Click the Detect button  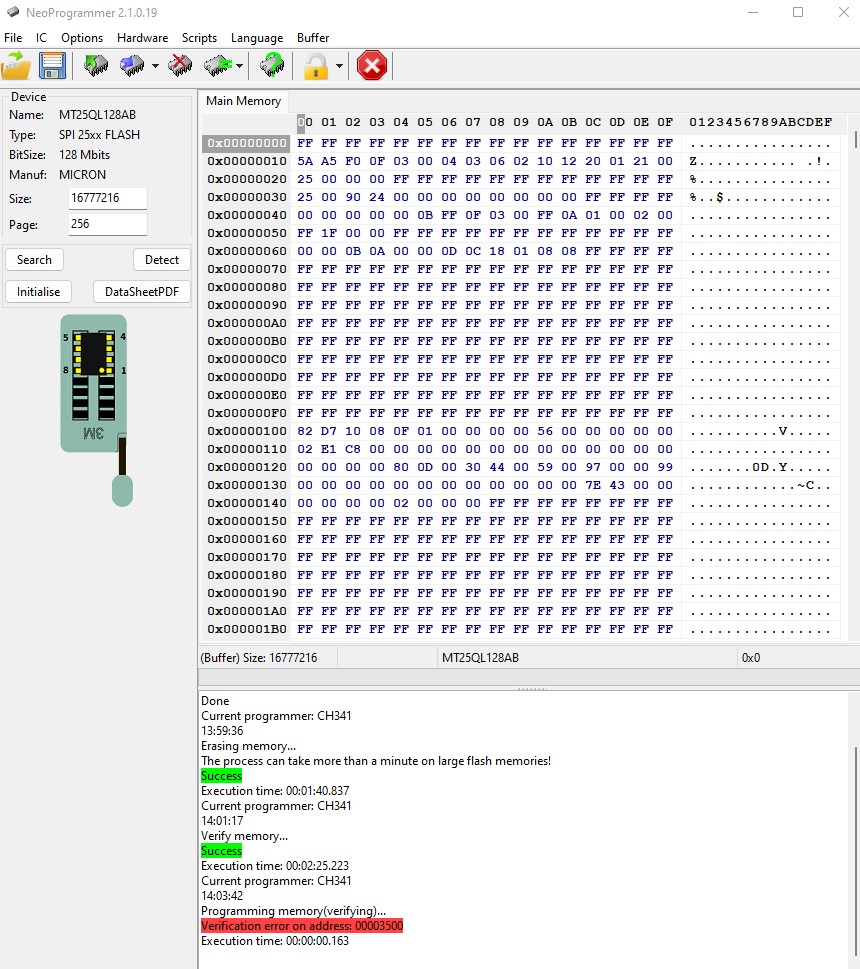point(161,260)
